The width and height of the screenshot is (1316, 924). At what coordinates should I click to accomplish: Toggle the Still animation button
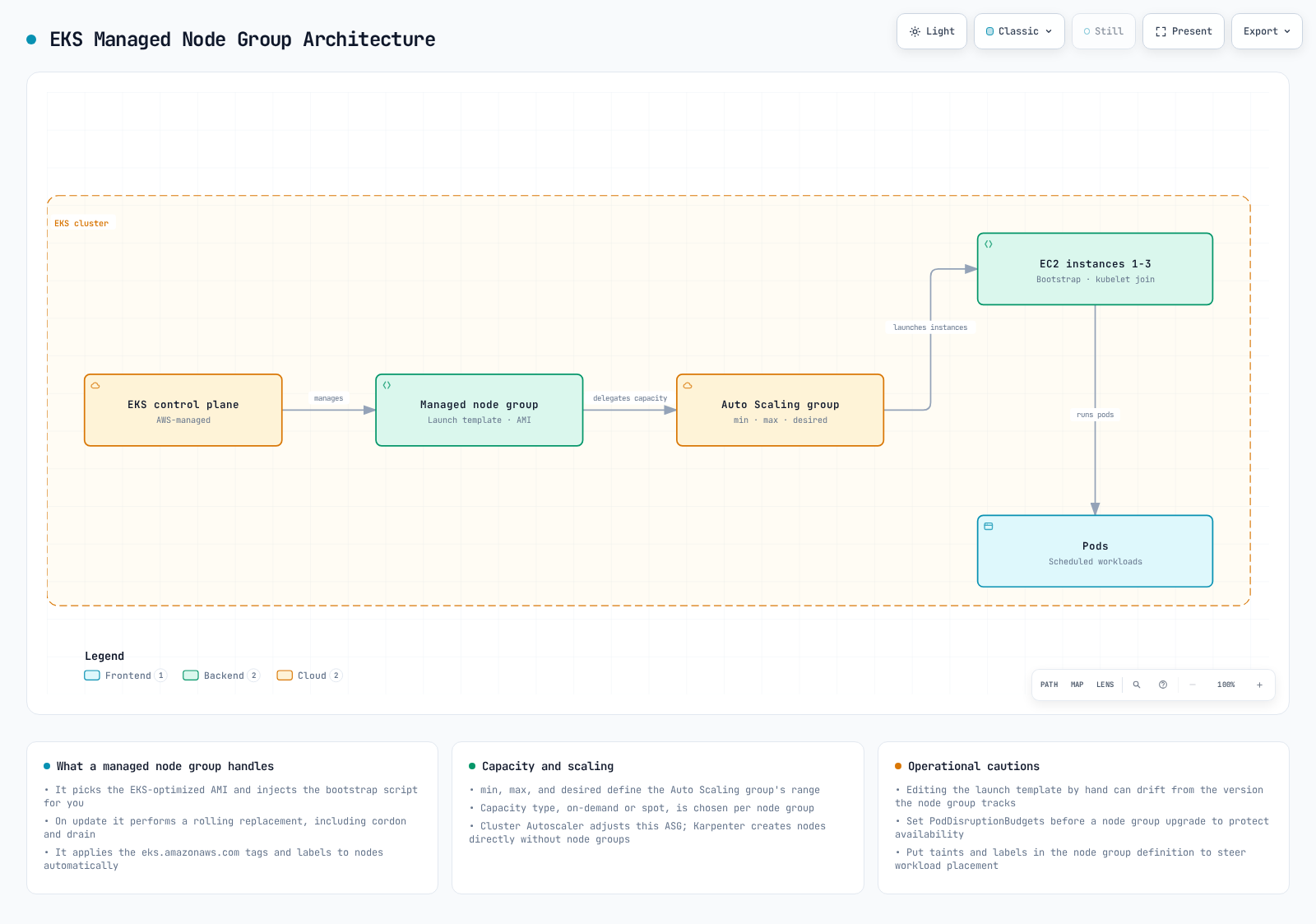[1104, 31]
